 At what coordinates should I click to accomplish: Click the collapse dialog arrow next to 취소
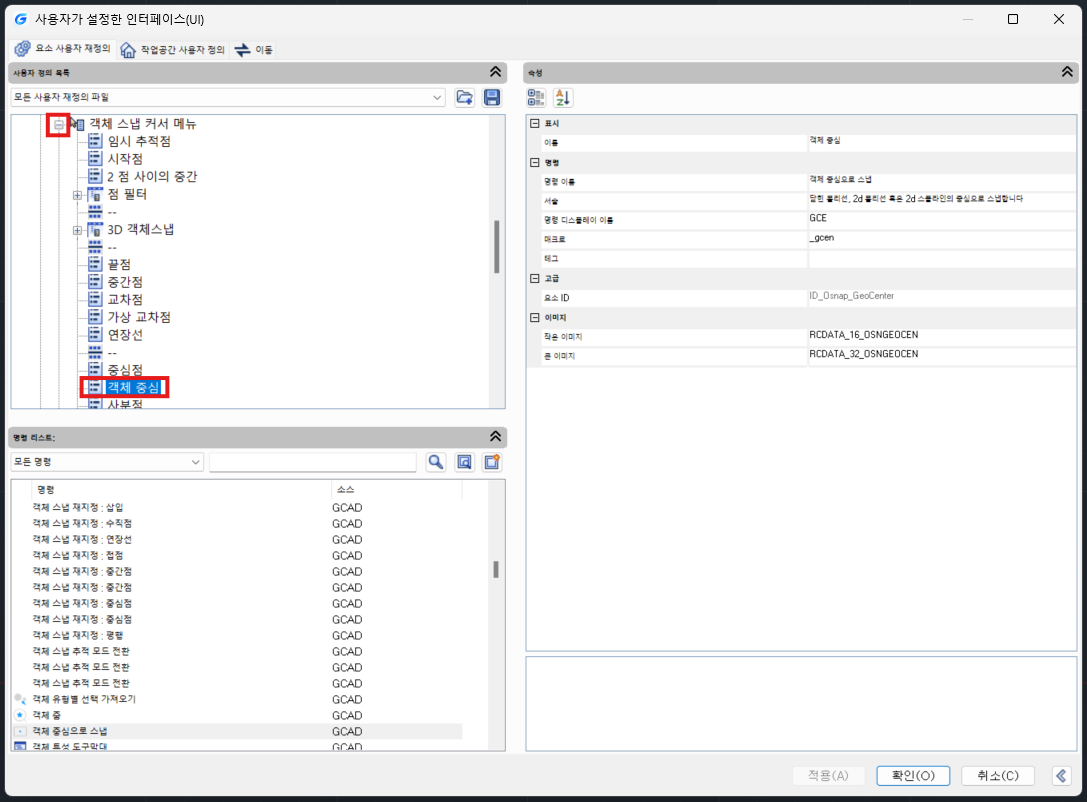pos(1062,776)
